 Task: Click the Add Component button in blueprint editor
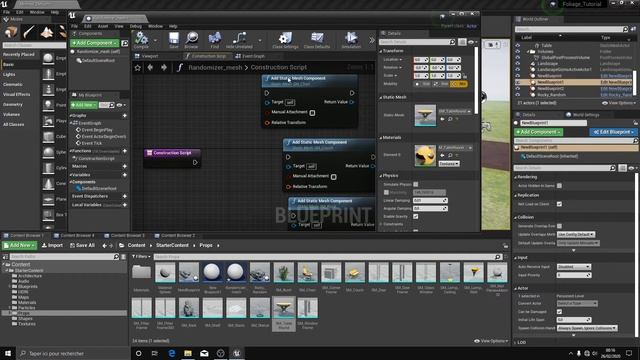(94, 43)
